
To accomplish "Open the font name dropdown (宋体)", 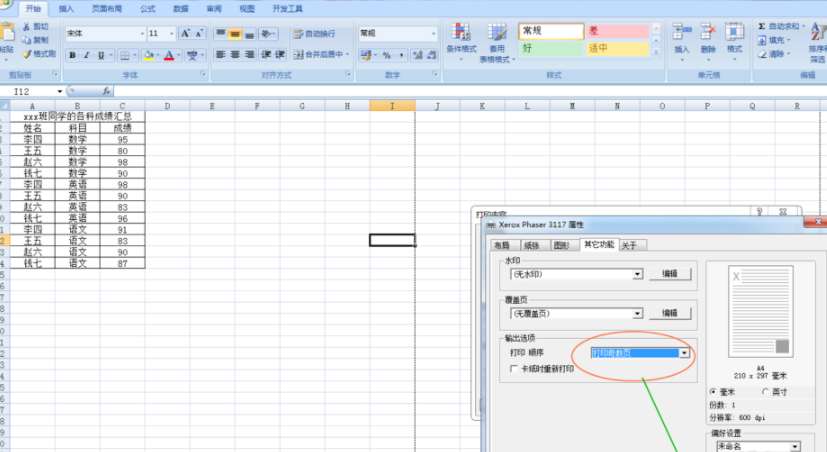I will (142, 34).
